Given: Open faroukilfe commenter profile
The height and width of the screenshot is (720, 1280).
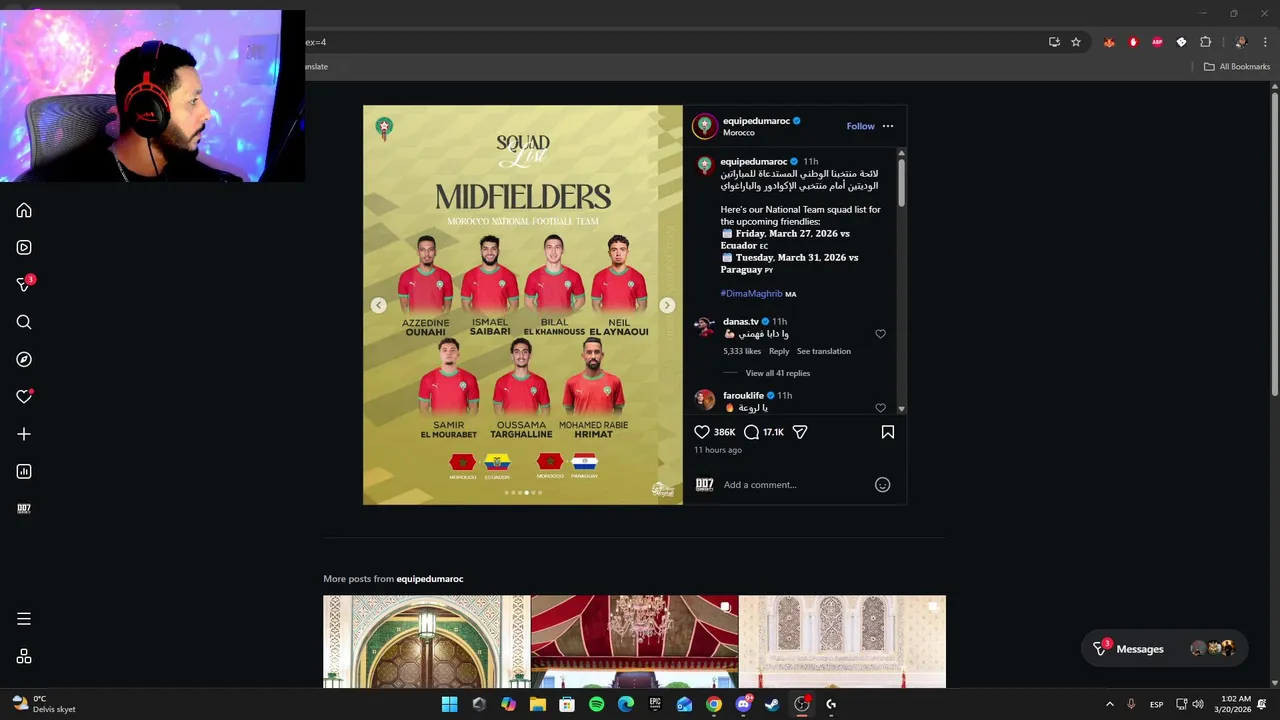Looking at the screenshot, I should tap(743, 396).
